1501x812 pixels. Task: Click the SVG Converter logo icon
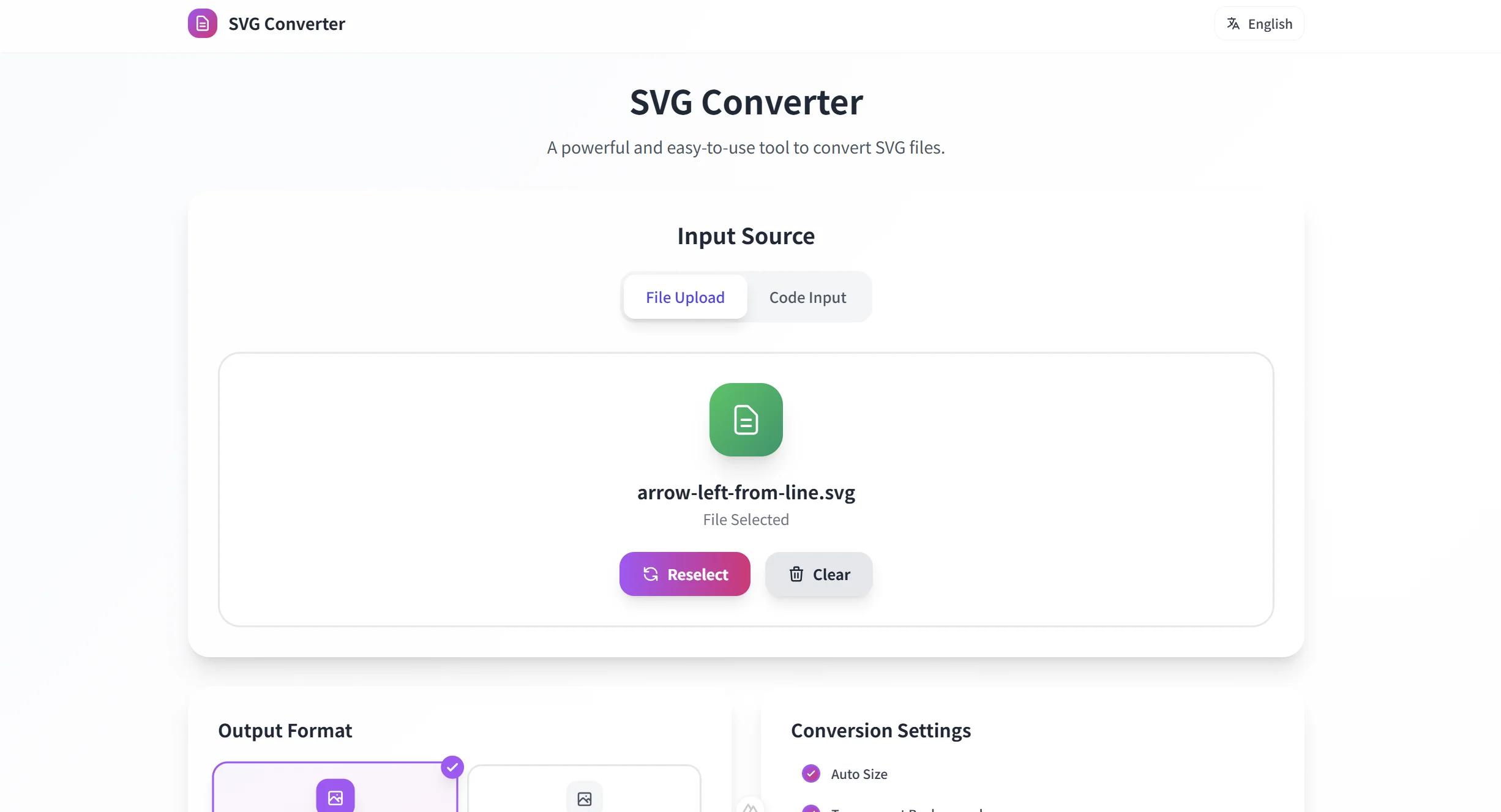(x=202, y=23)
